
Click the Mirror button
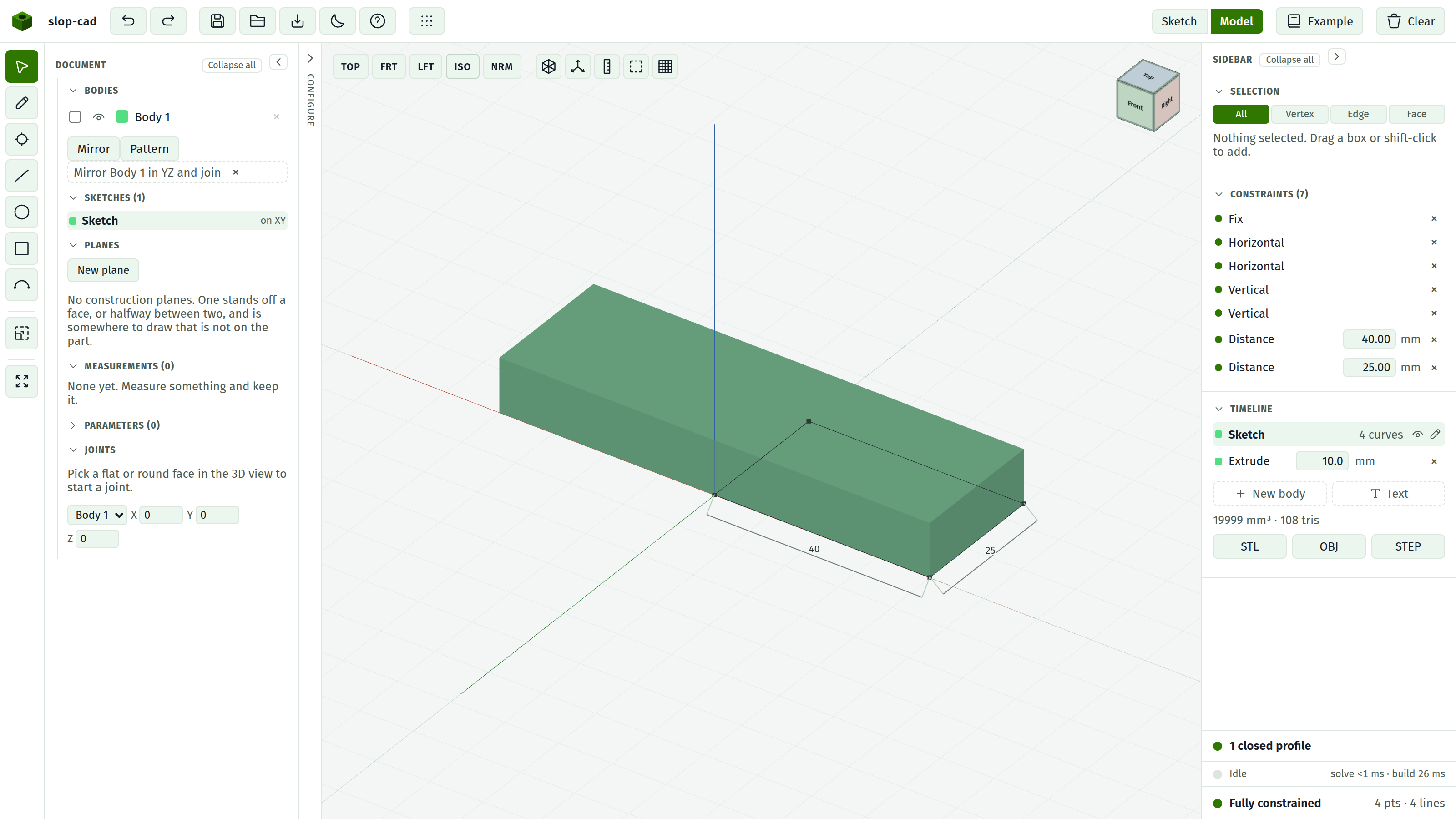(93, 149)
